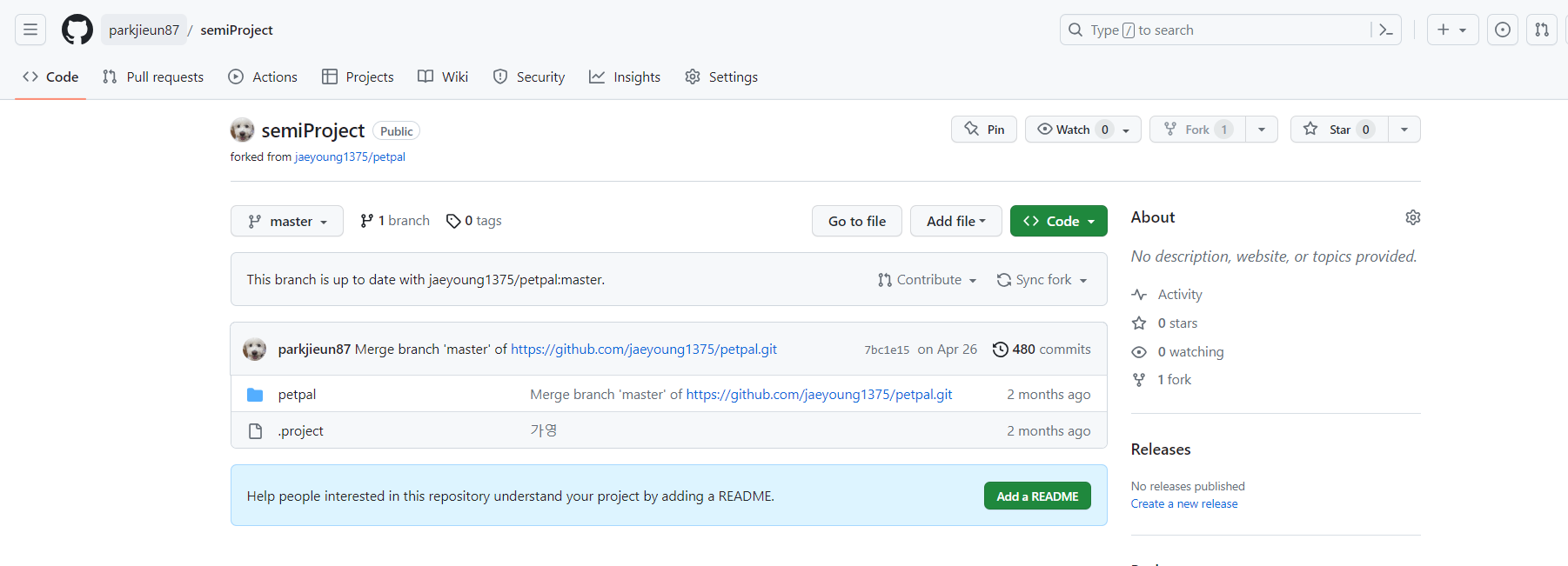Image resolution: width=1568 pixels, height=566 pixels.
Task: Switch to the Projects tab
Action: [x=358, y=77]
